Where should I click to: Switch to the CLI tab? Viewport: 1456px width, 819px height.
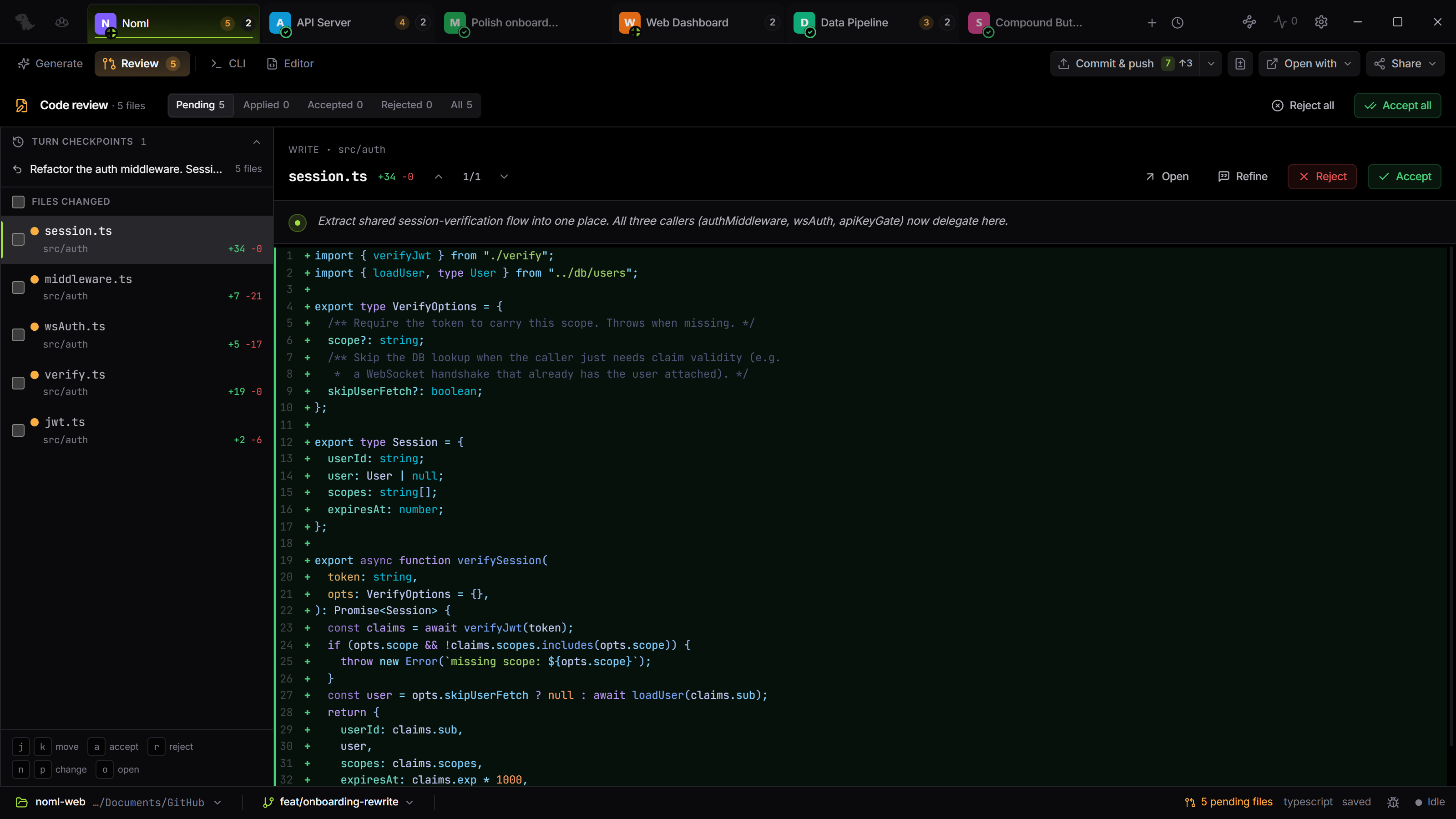tap(228, 64)
